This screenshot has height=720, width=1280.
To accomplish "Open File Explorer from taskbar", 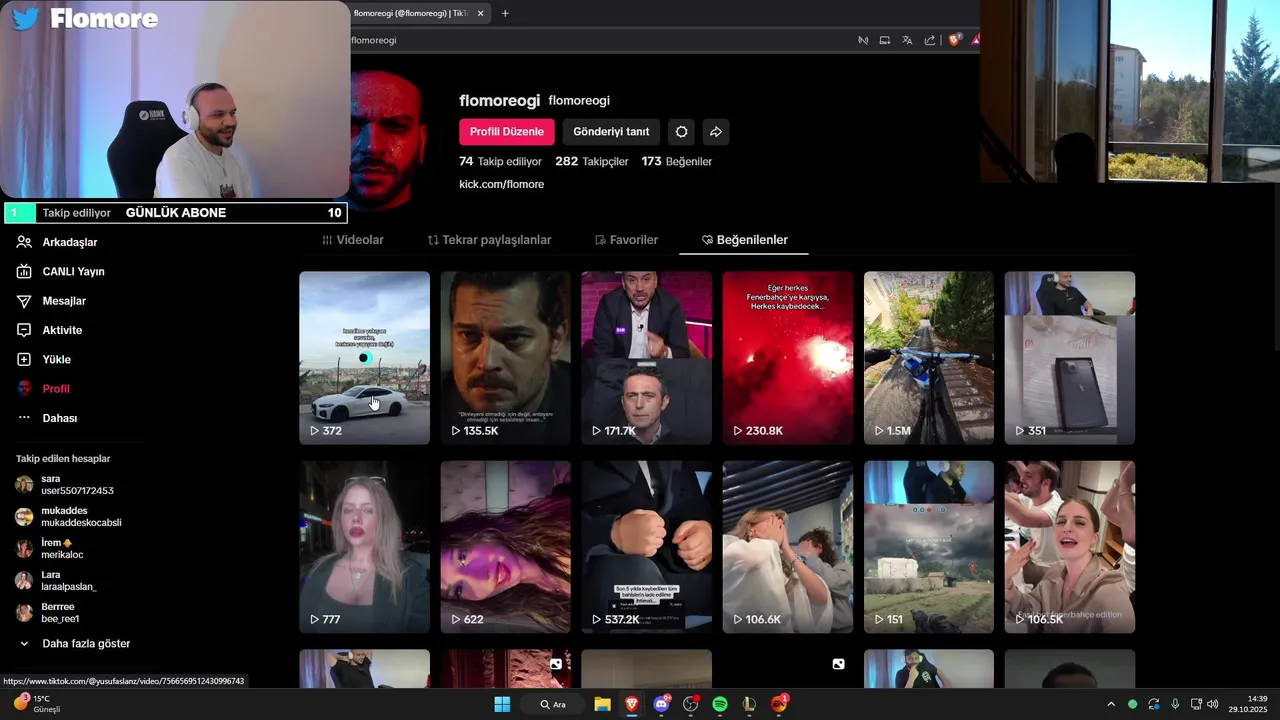I will pyautogui.click(x=602, y=704).
